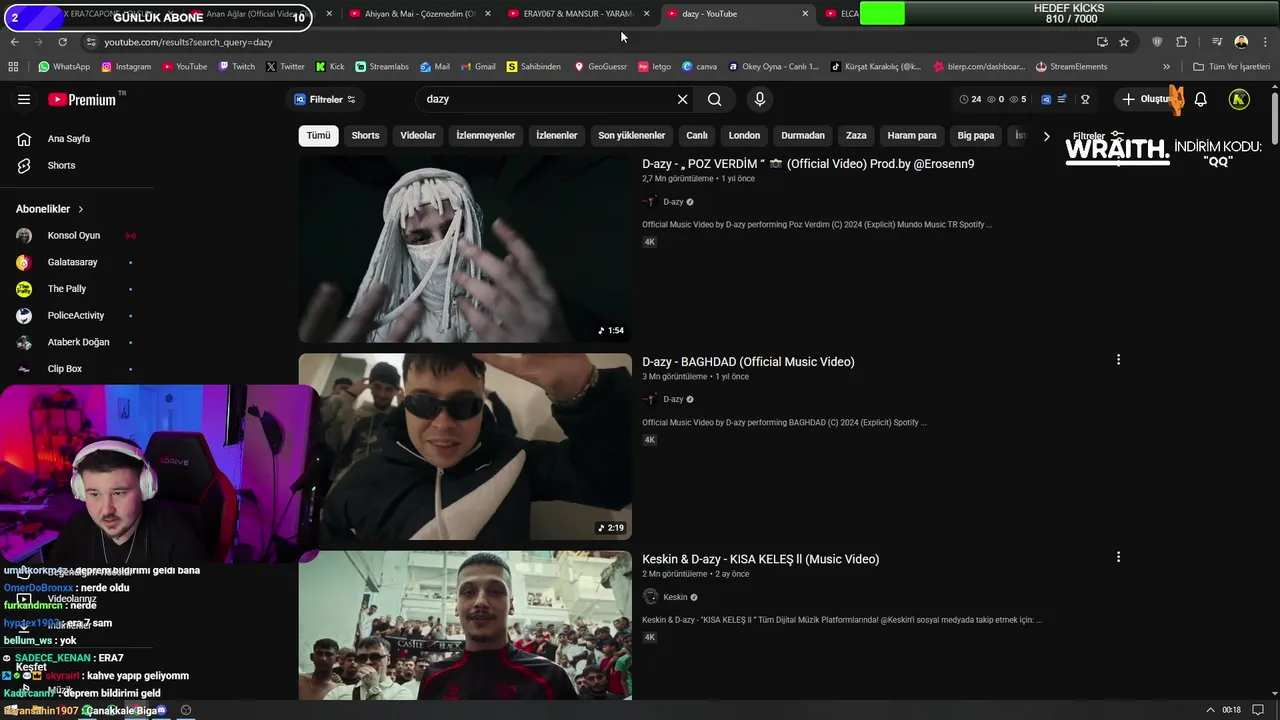Viewport: 1280px width, 720px height.
Task: Clear the search box with X icon
Action: coord(683,99)
